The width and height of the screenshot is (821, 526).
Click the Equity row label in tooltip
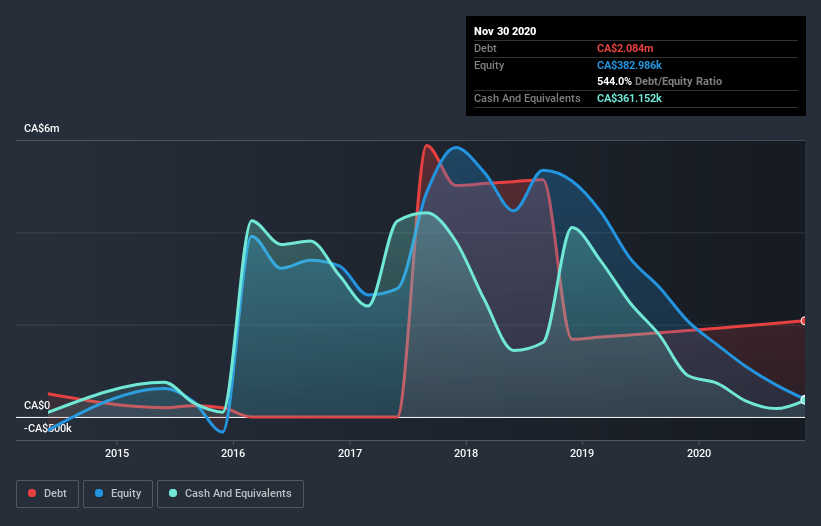tap(489, 65)
